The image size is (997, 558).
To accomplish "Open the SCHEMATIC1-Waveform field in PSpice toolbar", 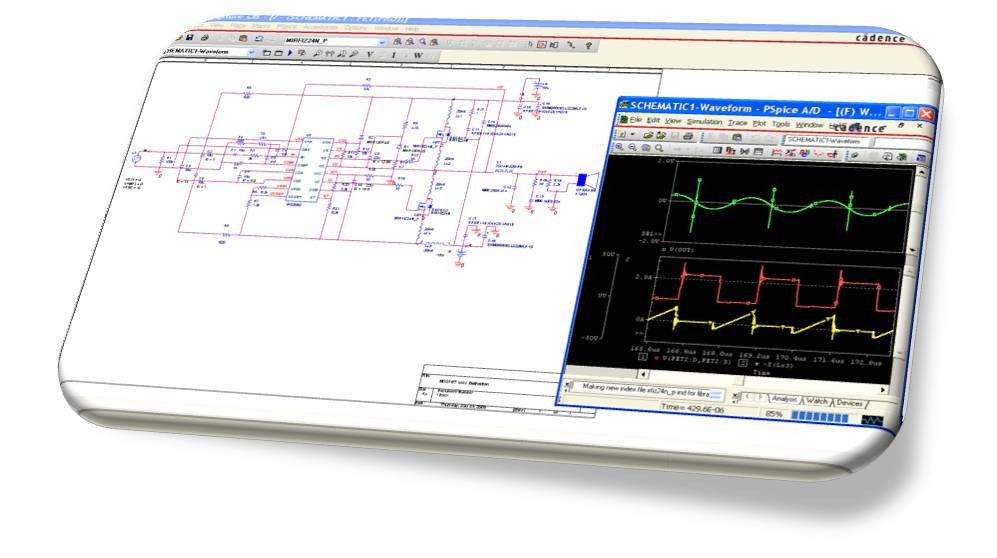I will 826,140.
